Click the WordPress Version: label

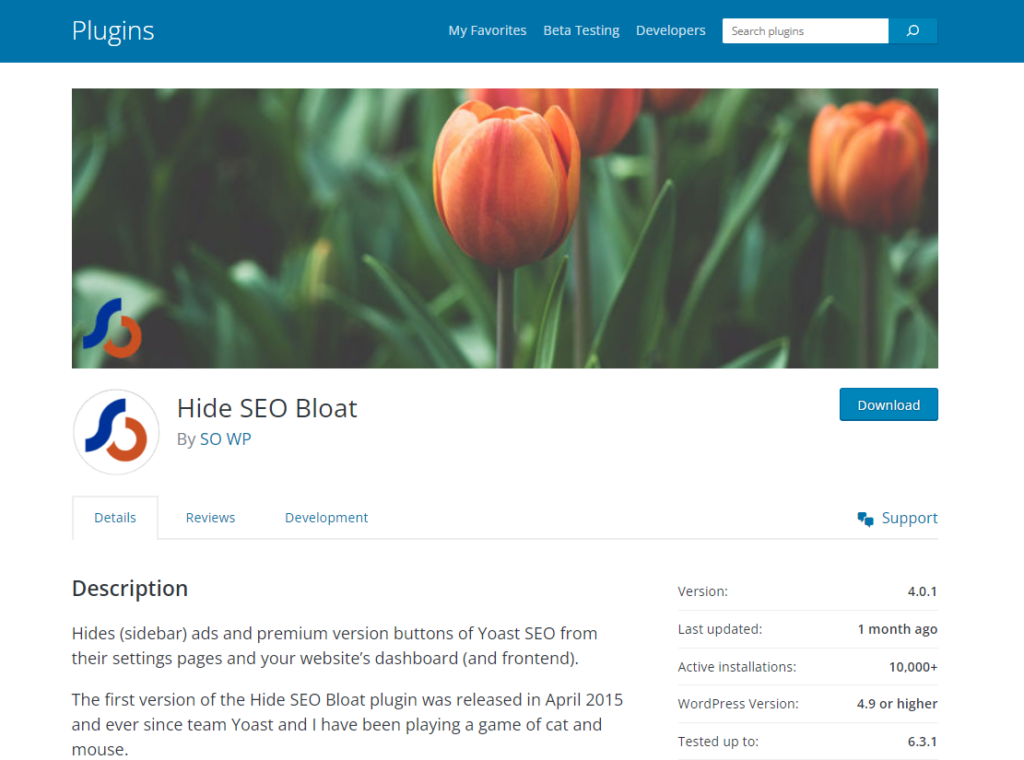click(738, 704)
